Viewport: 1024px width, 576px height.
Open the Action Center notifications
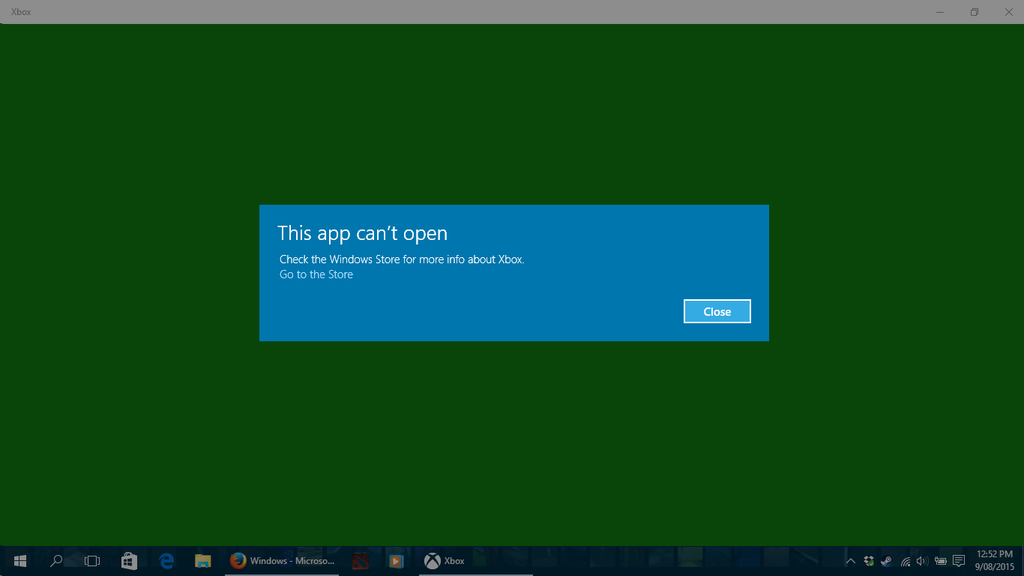pyautogui.click(x=959, y=561)
